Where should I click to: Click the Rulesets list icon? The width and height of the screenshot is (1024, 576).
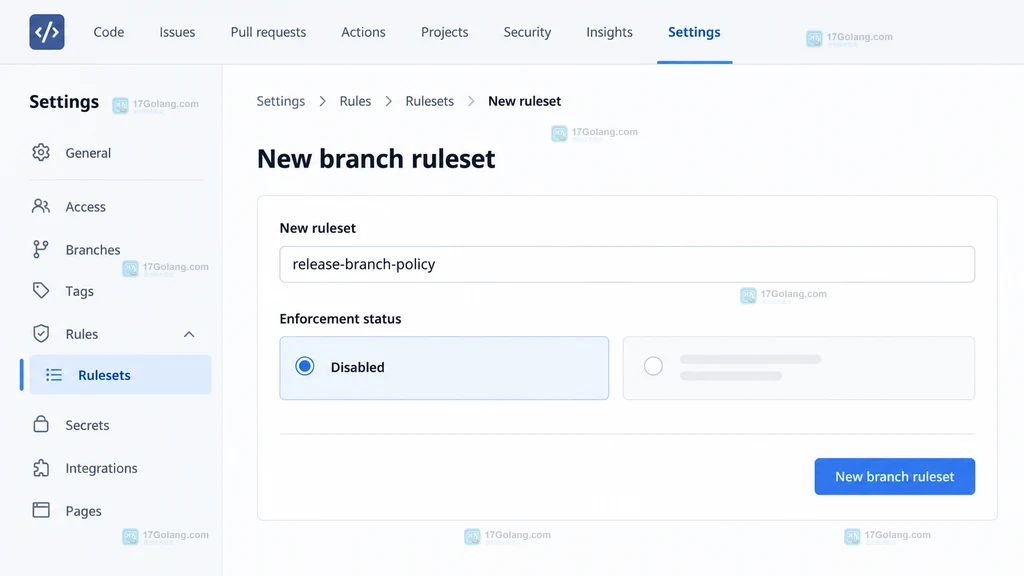coord(54,375)
